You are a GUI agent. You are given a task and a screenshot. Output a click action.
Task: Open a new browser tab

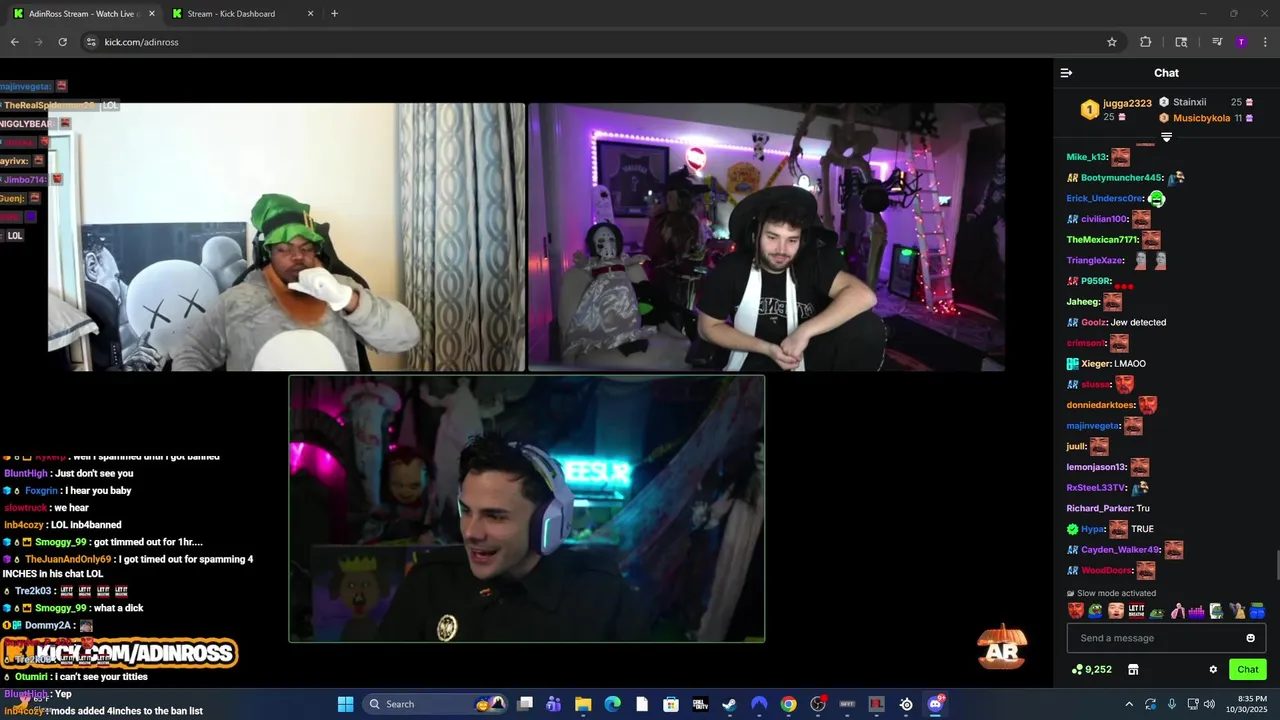(334, 14)
